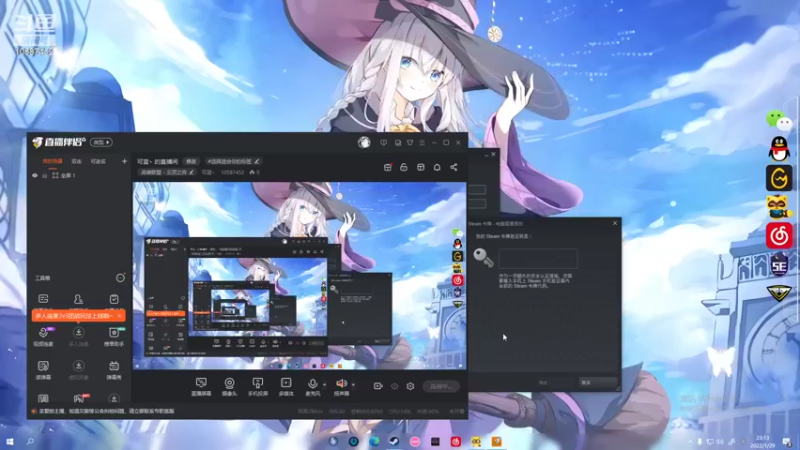Open WeChat desktop shortcut
The image size is (800, 450).
click(x=779, y=120)
